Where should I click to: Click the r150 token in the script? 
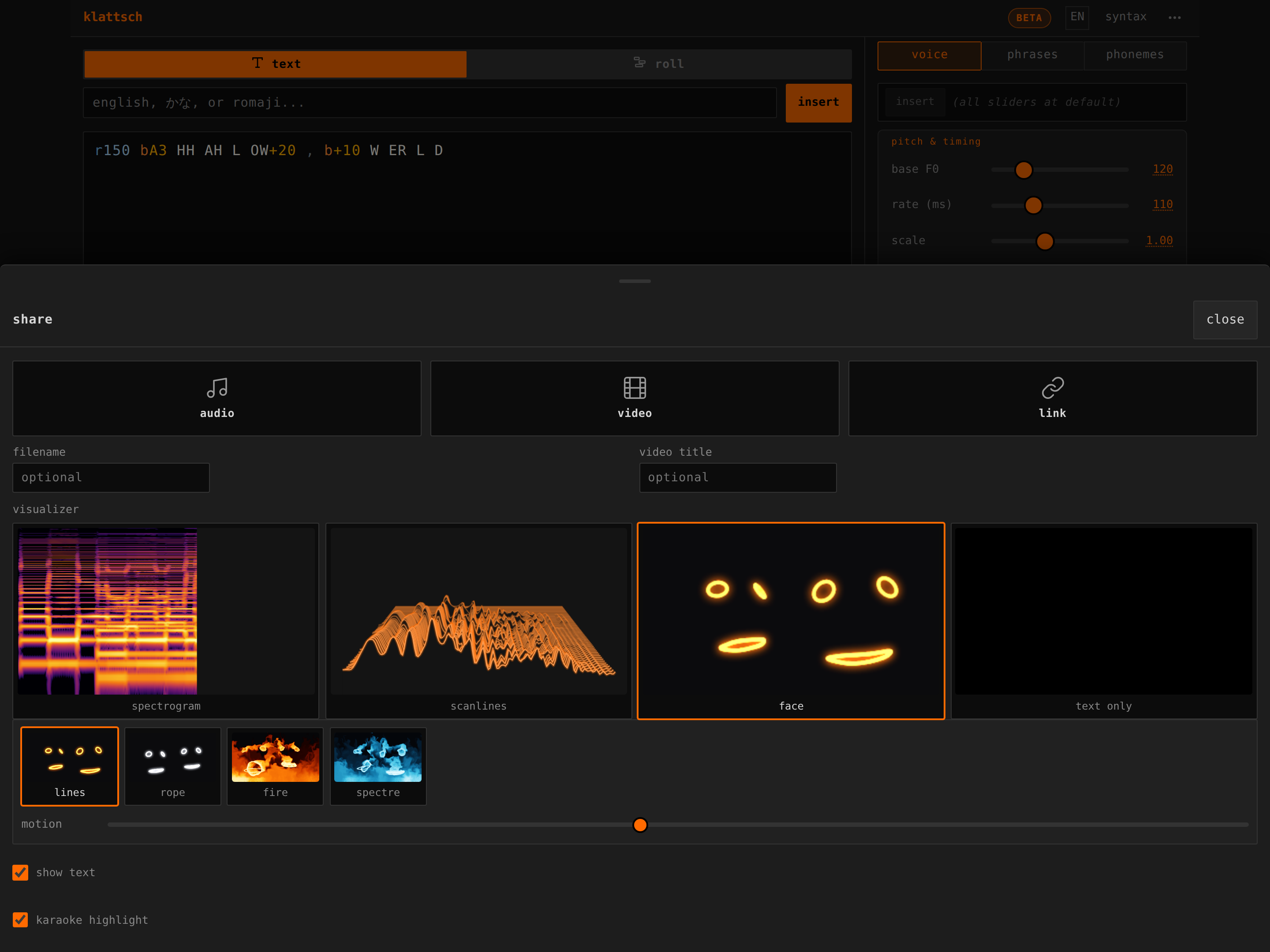click(x=112, y=150)
